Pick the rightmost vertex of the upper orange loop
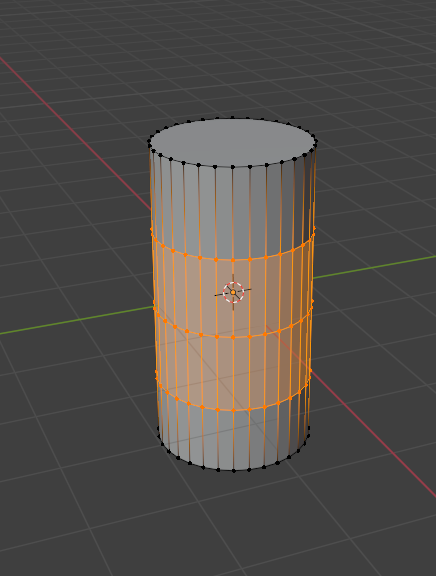The width and height of the screenshot is (436, 576). [x=314, y=229]
